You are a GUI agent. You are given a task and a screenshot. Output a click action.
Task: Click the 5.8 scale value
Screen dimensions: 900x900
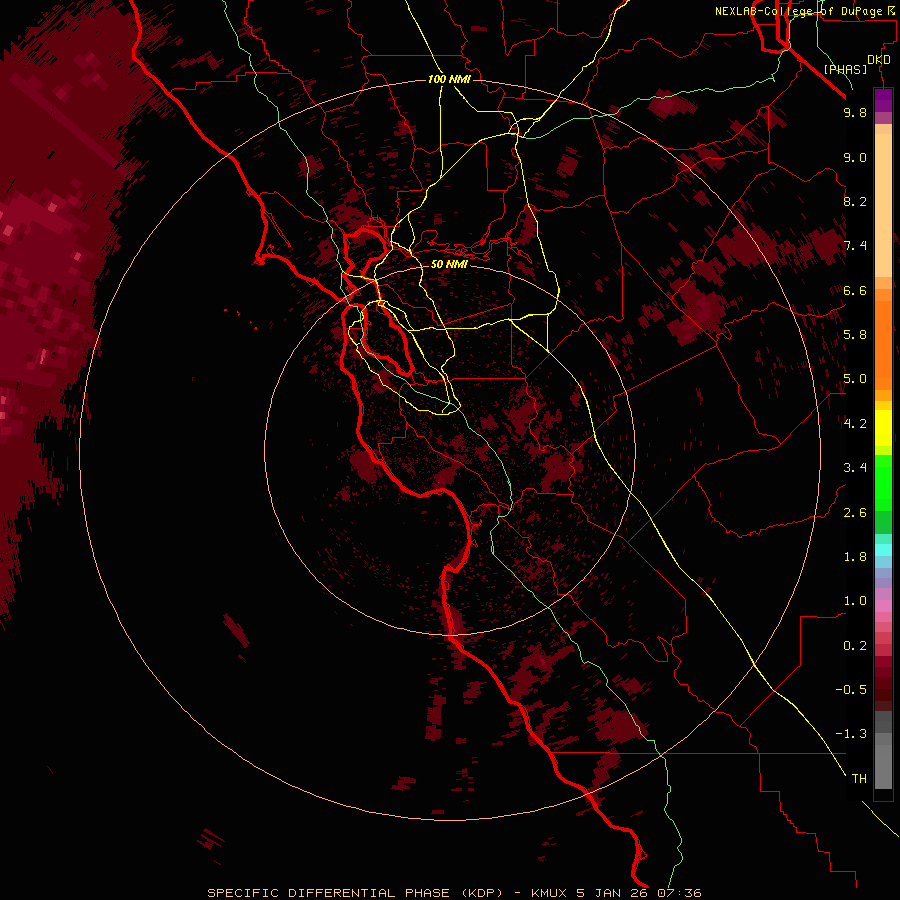coord(855,335)
